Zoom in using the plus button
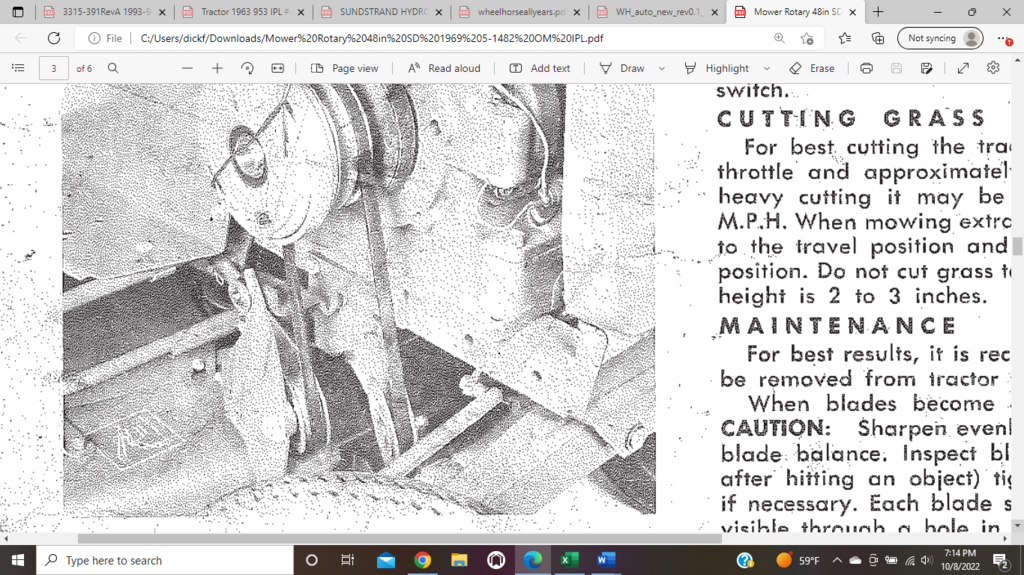1024x575 pixels. (217, 68)
